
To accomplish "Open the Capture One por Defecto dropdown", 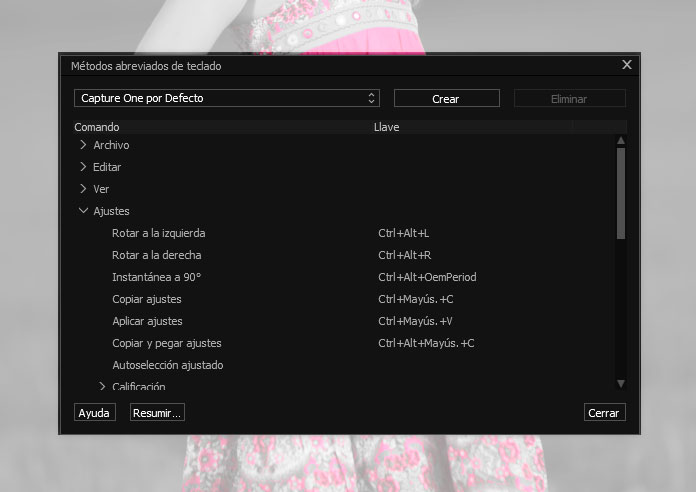I will click(227, 98).
